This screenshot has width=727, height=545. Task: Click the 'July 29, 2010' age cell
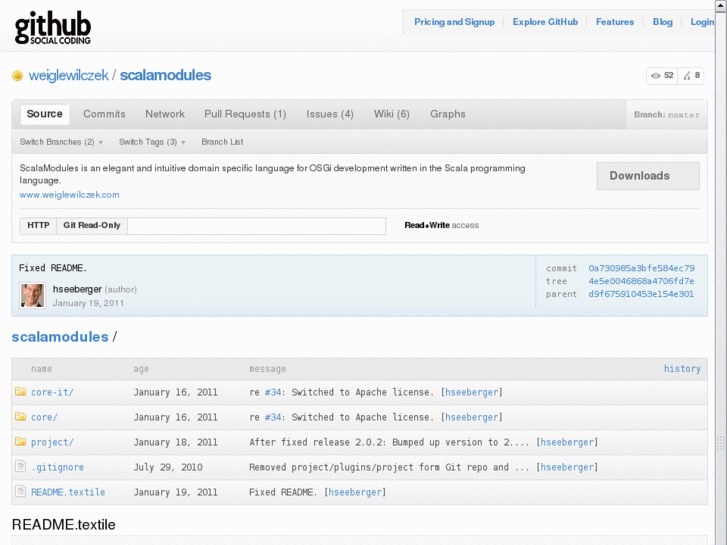168,468
